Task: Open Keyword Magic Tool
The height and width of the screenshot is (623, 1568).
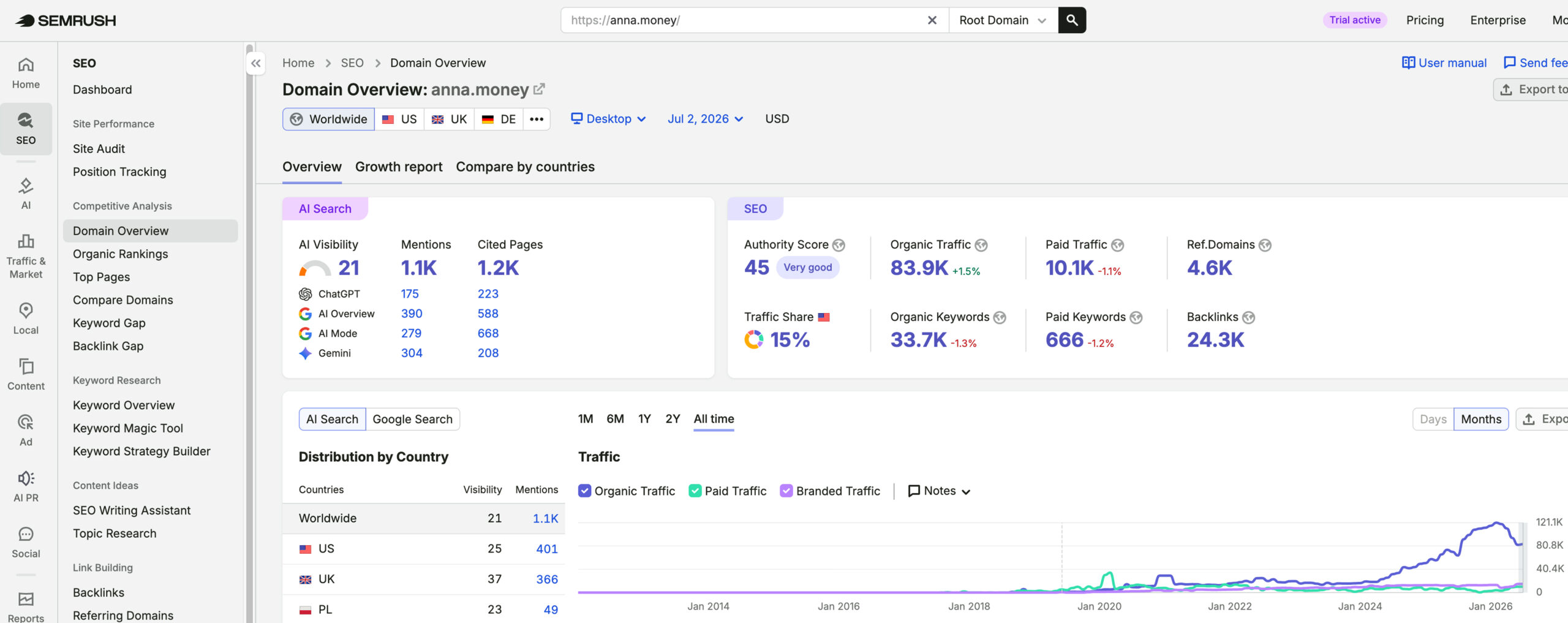Action: (x=127, y=428)
